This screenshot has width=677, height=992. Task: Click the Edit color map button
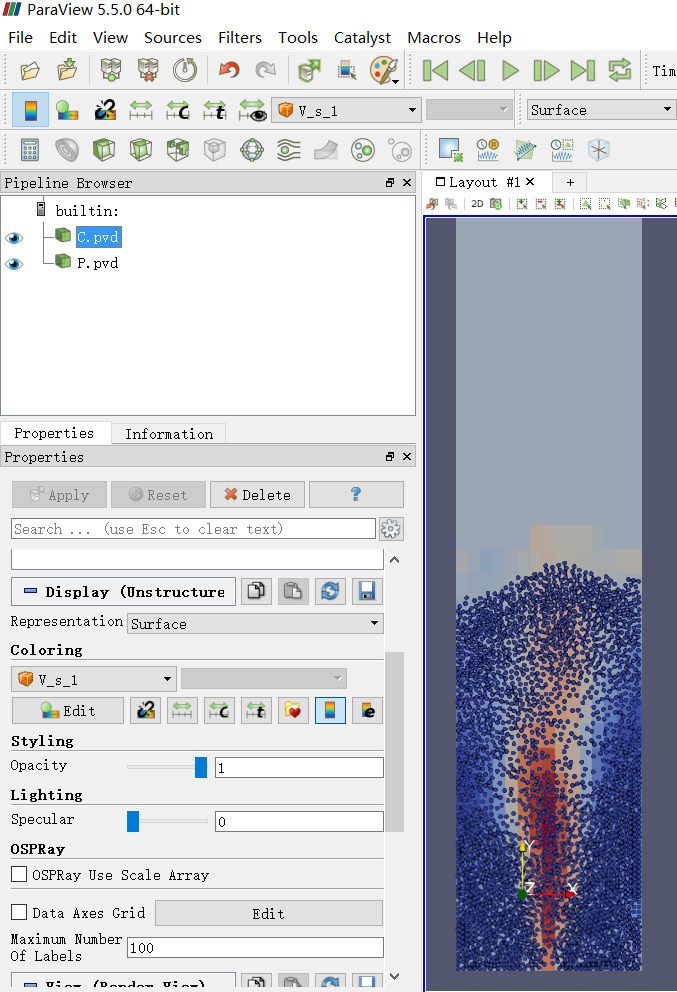point(68,710)
